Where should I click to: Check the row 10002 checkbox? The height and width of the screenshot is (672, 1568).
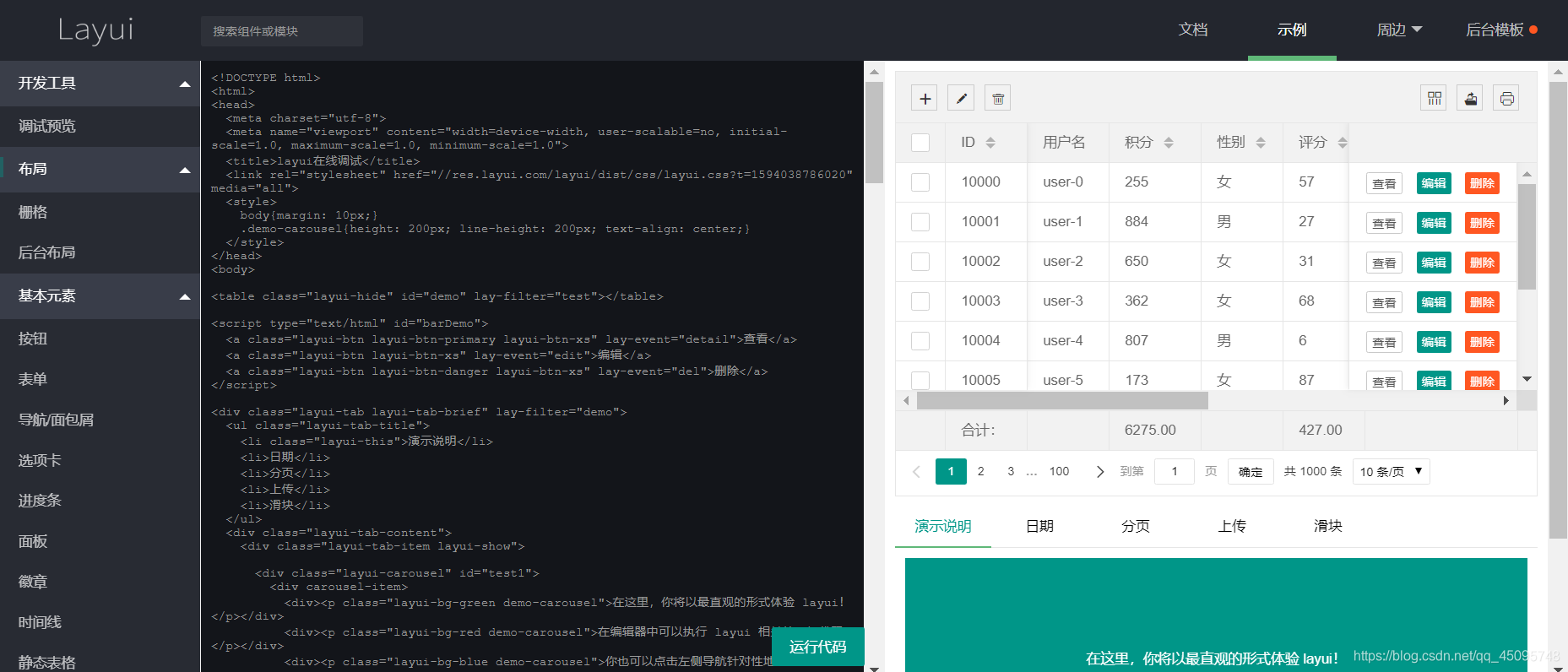tap(920, 262)
